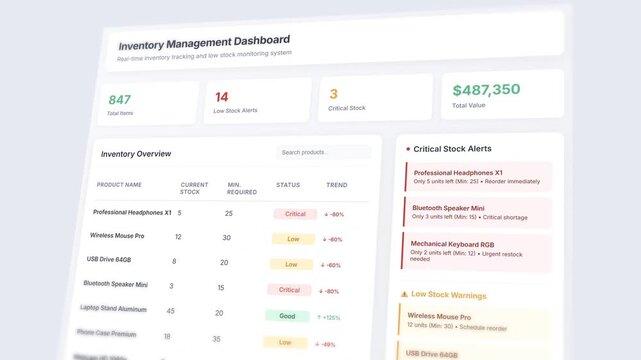The height and width of the screenshot is (360, 641).
Task: Open the Wireless Mouse Pro low stock warning
Action: tap(475, 322)
